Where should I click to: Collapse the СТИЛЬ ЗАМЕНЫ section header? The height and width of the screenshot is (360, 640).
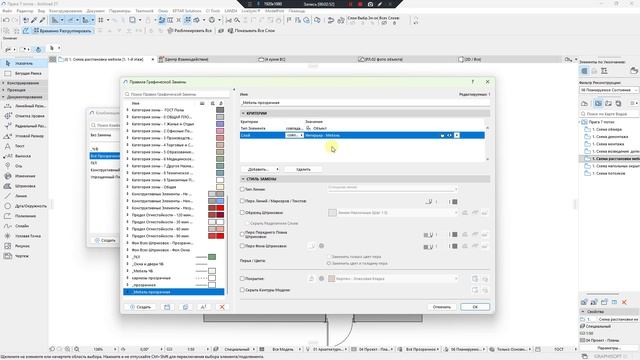[x=365, y=179]
